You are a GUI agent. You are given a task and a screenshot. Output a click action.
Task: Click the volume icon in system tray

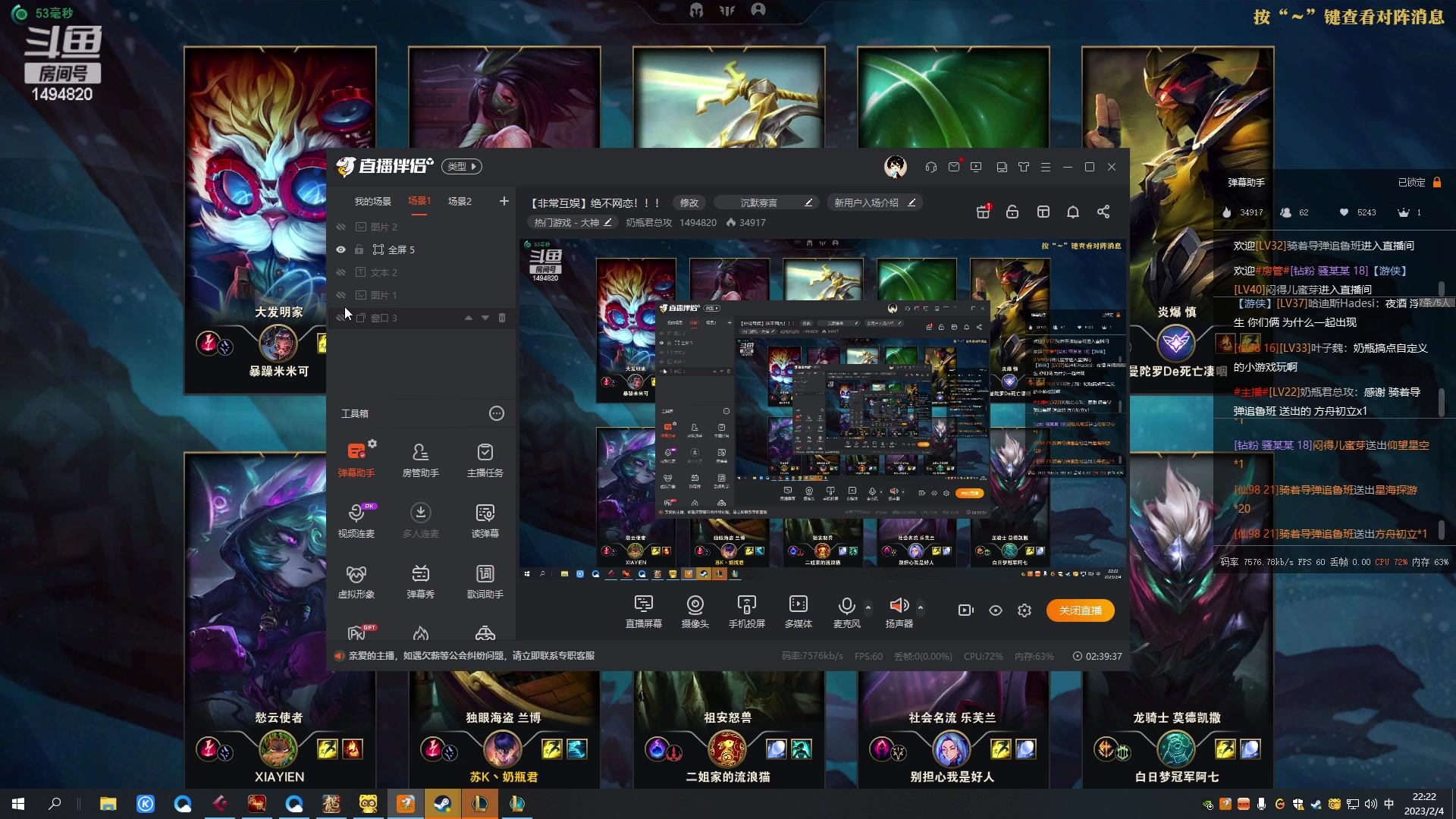(x=1370, y=804)
